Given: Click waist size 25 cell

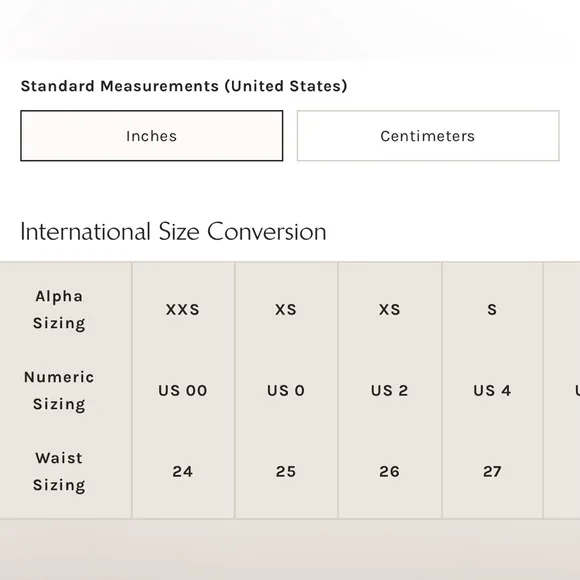Looking at the screenshot, I should click(x=286, y=472).
